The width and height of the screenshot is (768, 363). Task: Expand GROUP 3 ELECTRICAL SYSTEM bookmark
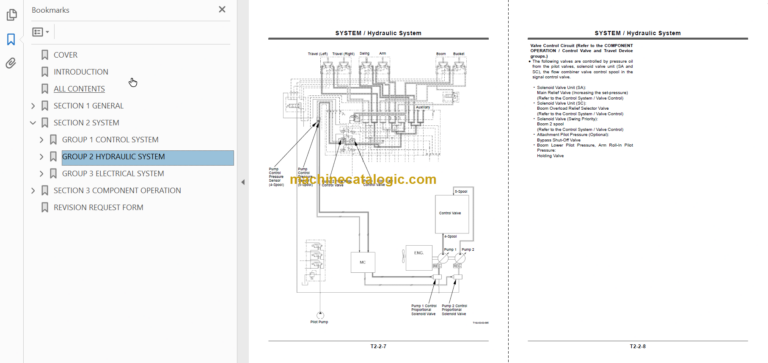click(42, 173)
